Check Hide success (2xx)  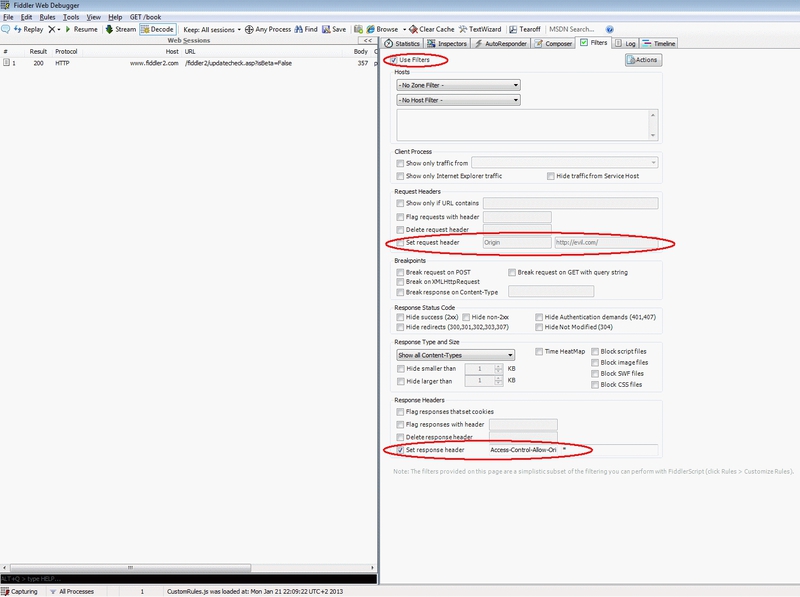click(400, 317)
